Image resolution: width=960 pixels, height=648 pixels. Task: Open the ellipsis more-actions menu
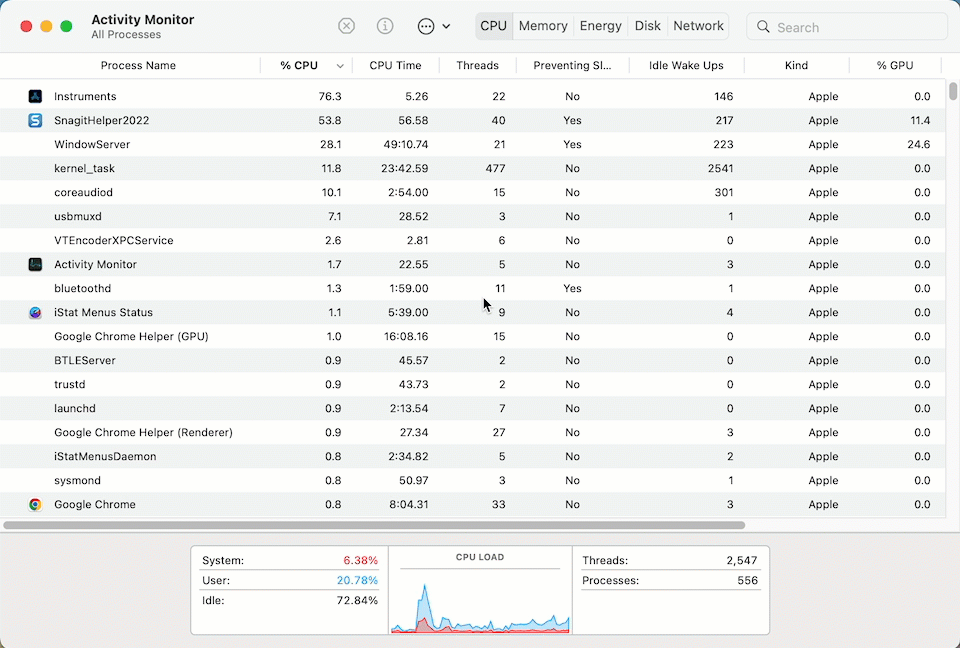[x=433, y=26]
